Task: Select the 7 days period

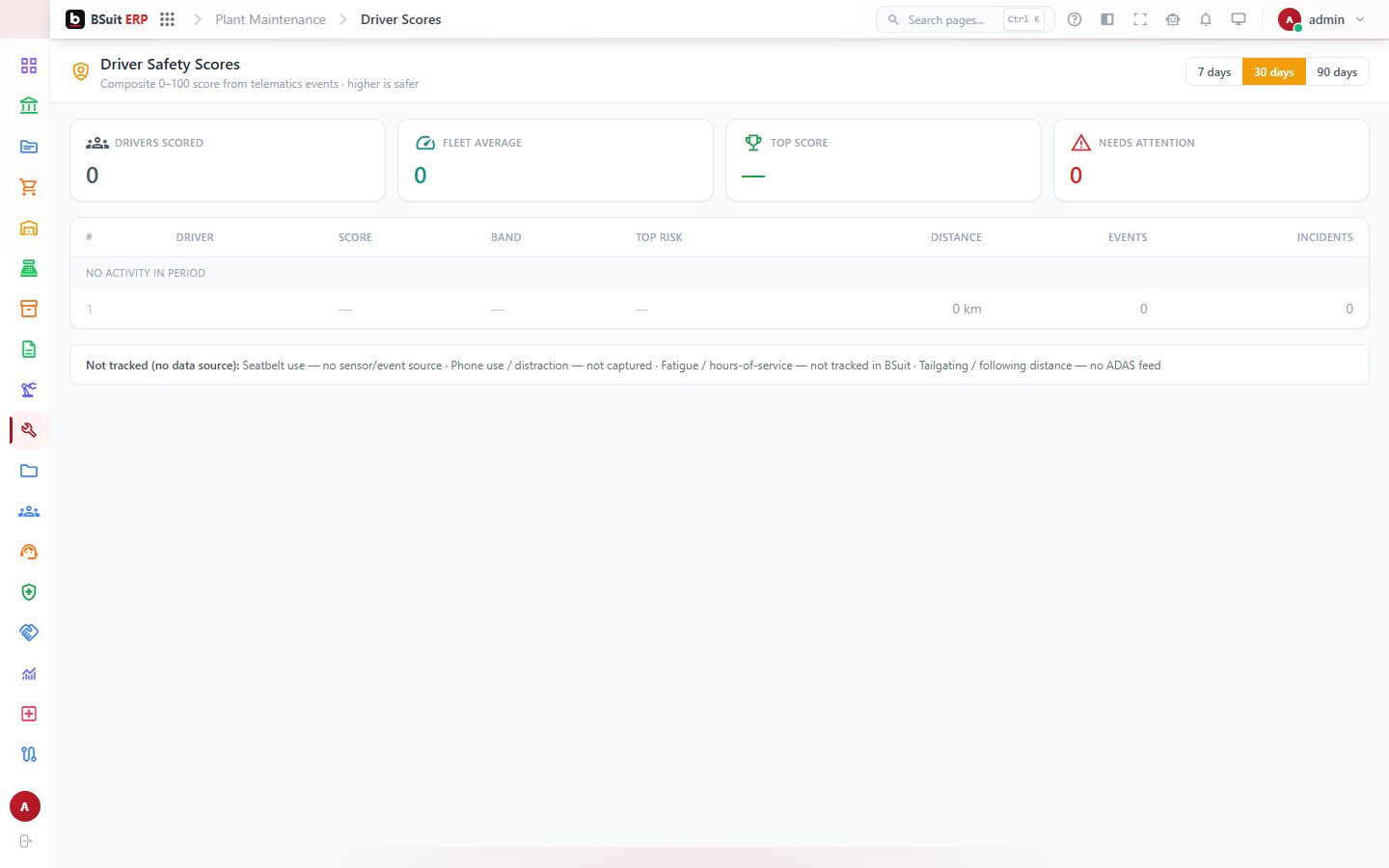Action: [x=1214, y=72]
